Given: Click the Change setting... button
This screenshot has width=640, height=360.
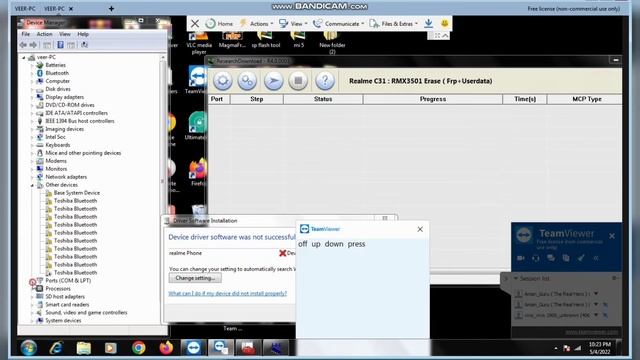Looking at the screenshot, I should (x=195, y=278).
